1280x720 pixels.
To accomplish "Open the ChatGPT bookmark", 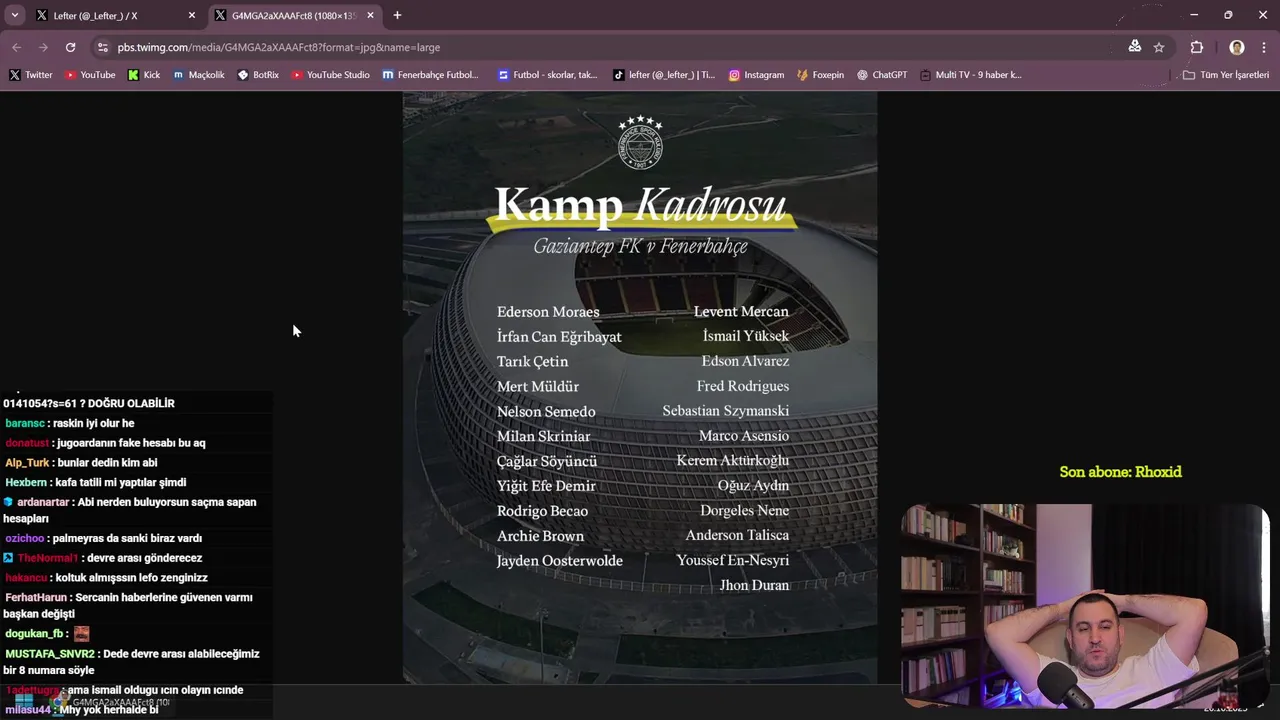I will coord(882,75).
